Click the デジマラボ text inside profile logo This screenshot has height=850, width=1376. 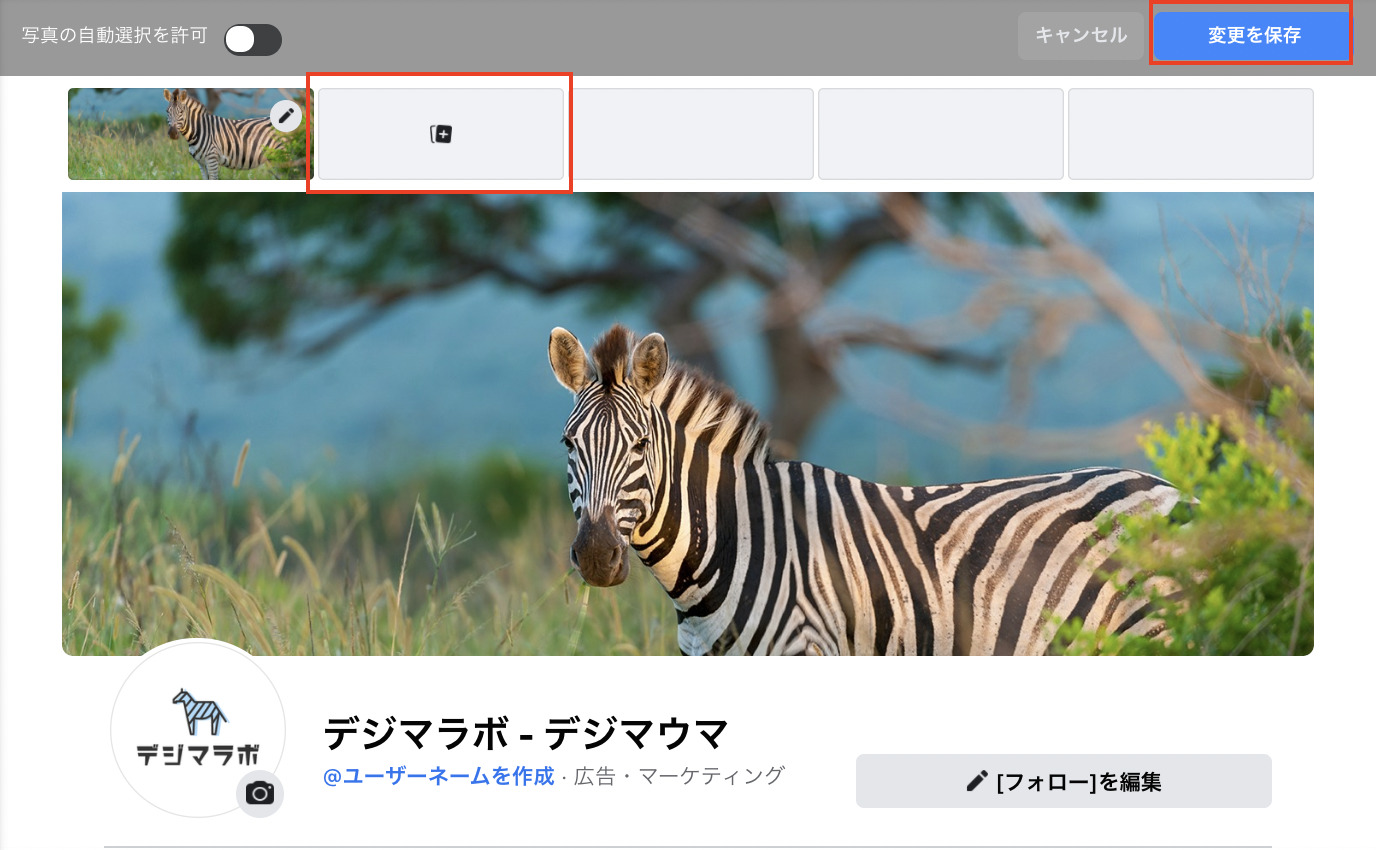pos(198,755)
